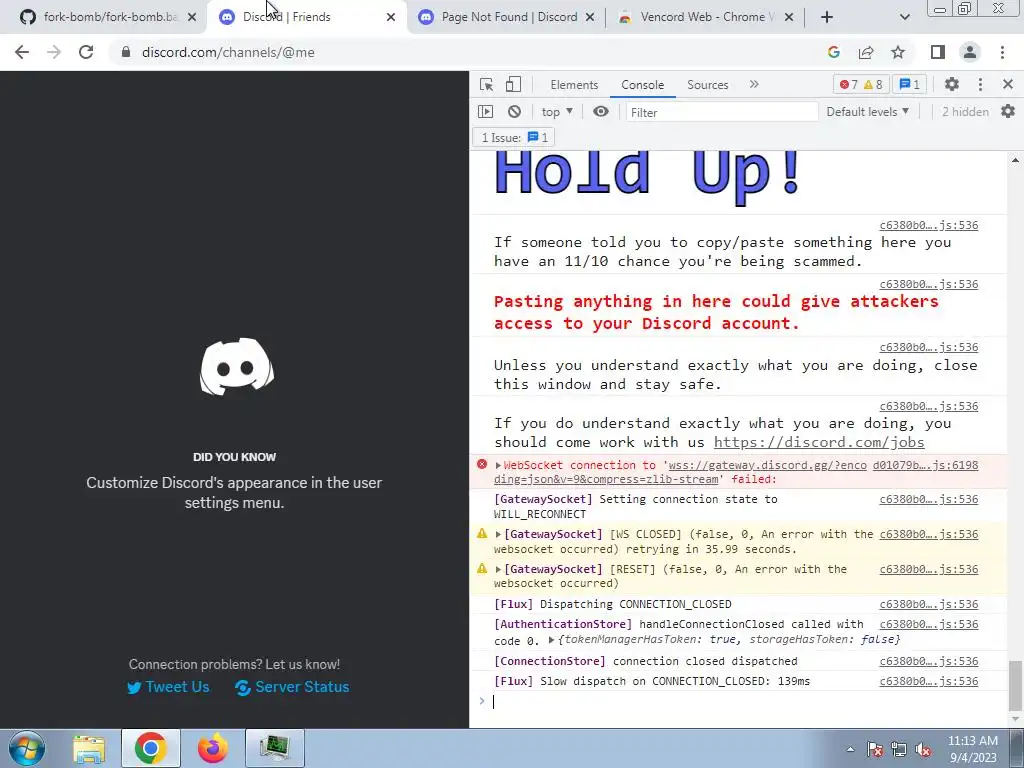Click the eye icon to create live expression
This screenshot has height=768, width=1024.
601,112
